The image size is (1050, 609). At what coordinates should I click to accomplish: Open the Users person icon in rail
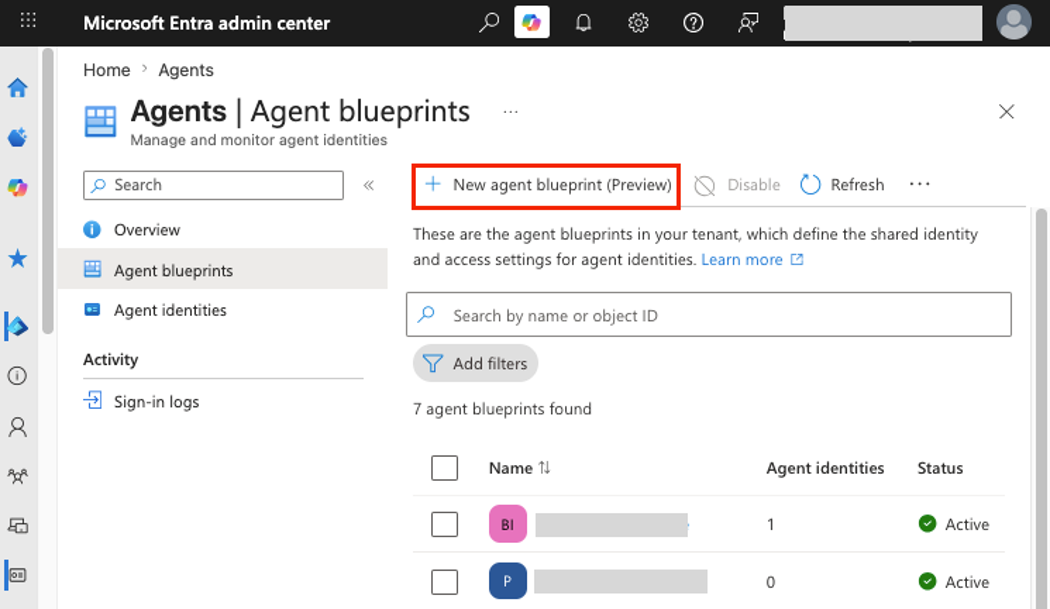click(18, 427)
